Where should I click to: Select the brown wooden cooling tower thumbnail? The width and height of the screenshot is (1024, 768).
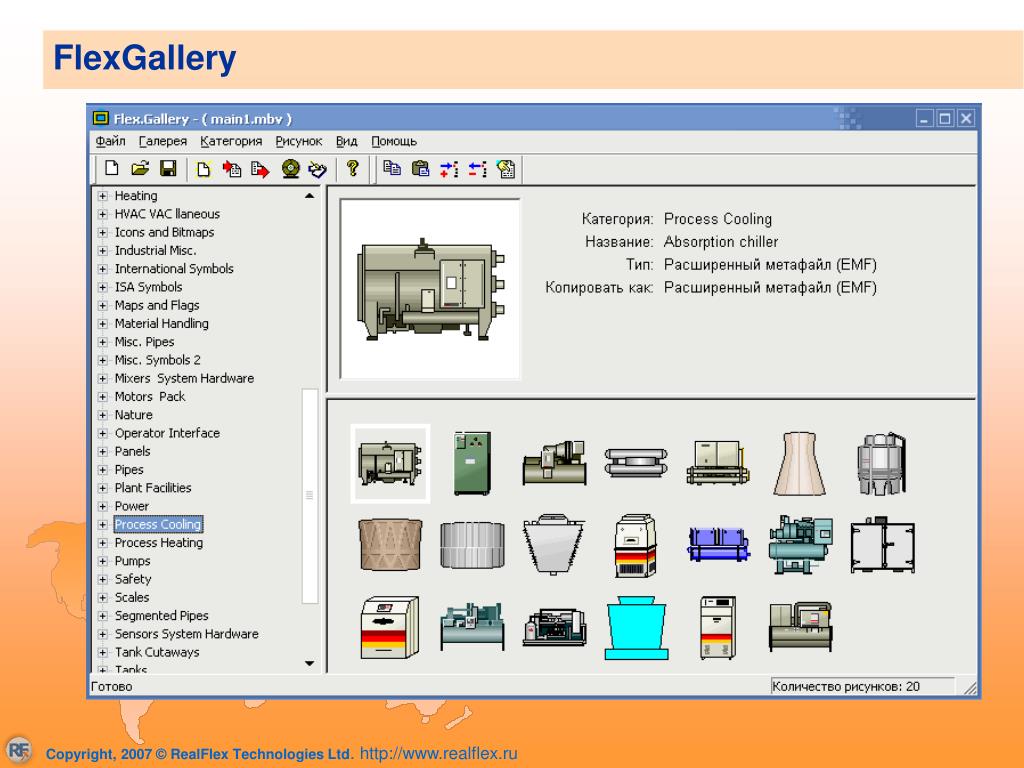[x=390, y=545]
